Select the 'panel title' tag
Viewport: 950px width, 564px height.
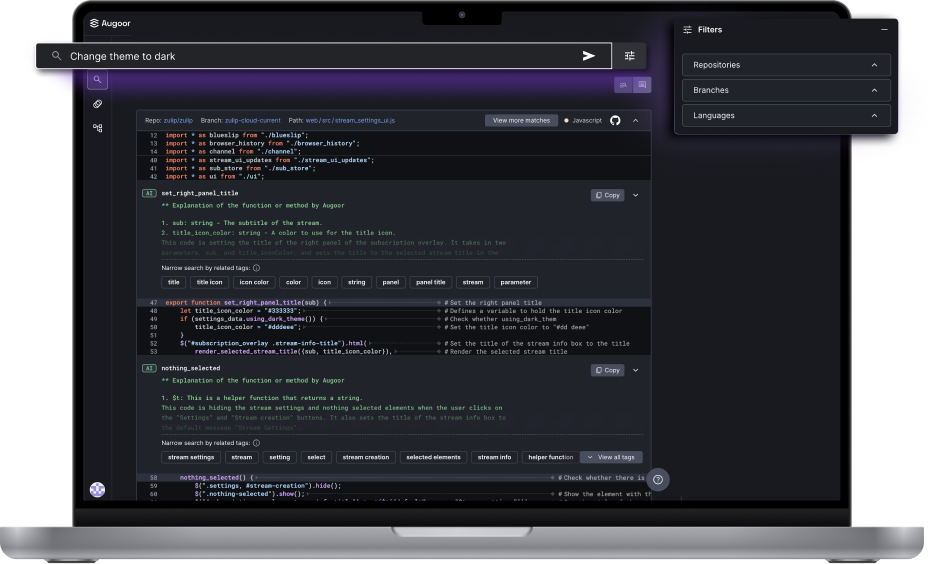pos(431,282)
